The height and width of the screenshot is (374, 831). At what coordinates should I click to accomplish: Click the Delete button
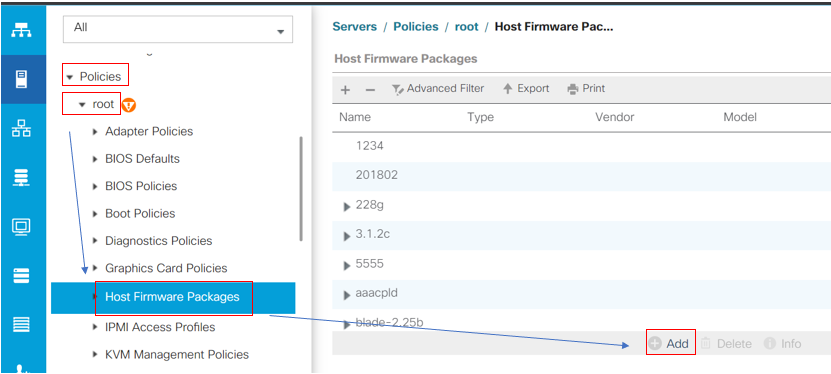click(726, 344)
